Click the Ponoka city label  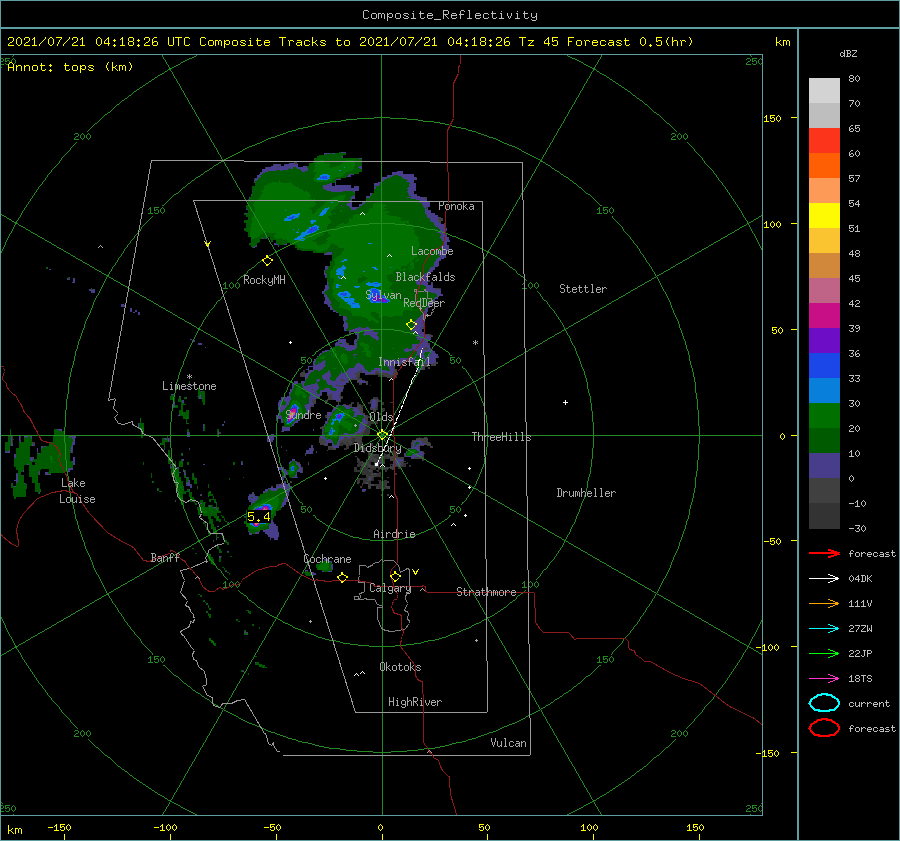coord(456,206)
